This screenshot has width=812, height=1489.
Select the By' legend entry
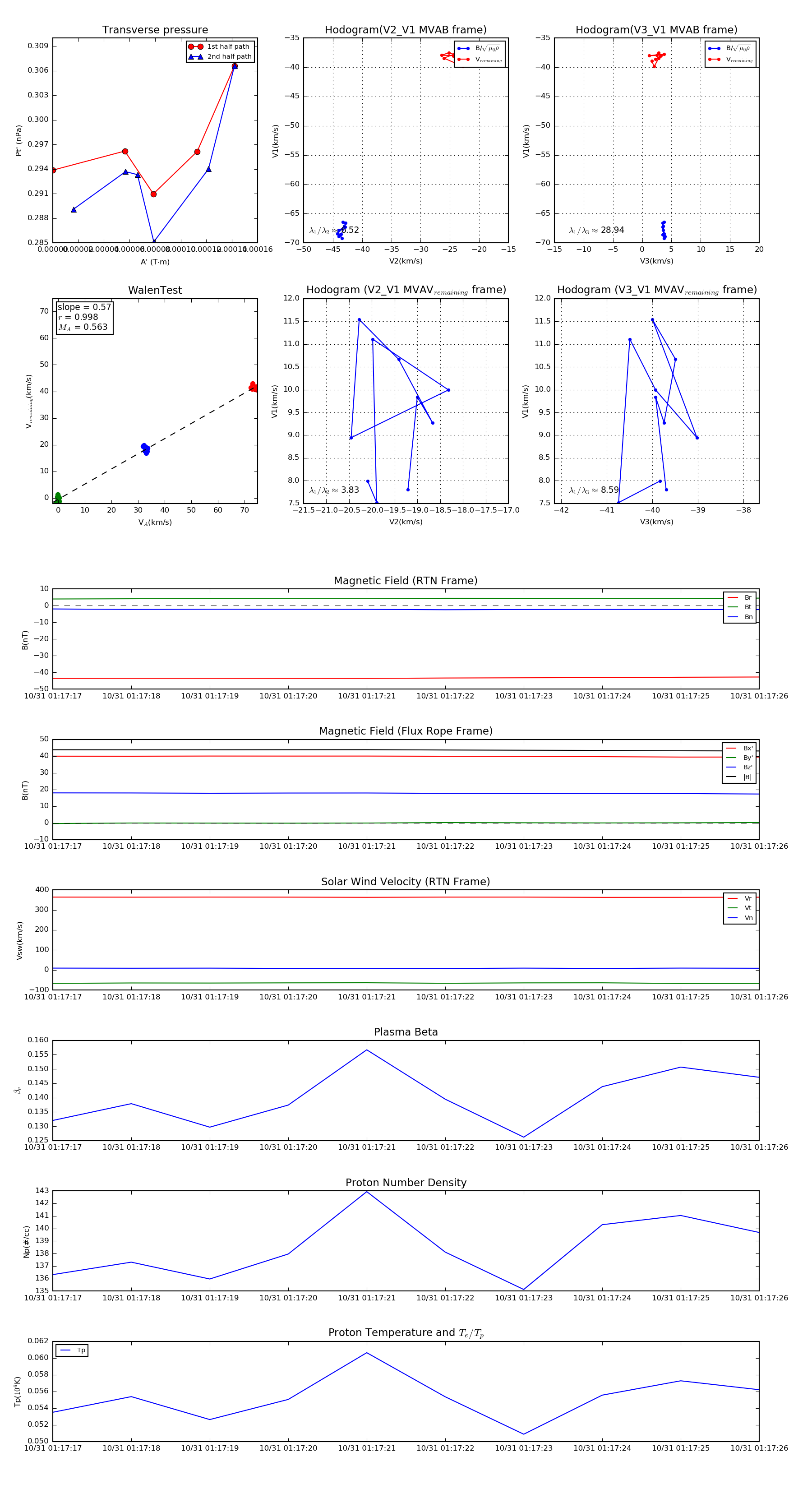(x=739, y=758)
